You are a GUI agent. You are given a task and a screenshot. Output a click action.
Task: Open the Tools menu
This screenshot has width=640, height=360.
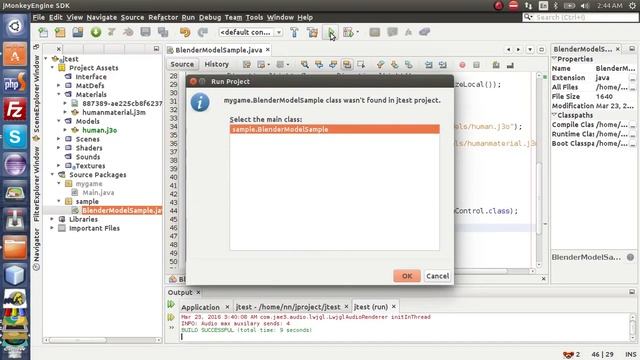(x=254, y=17)
